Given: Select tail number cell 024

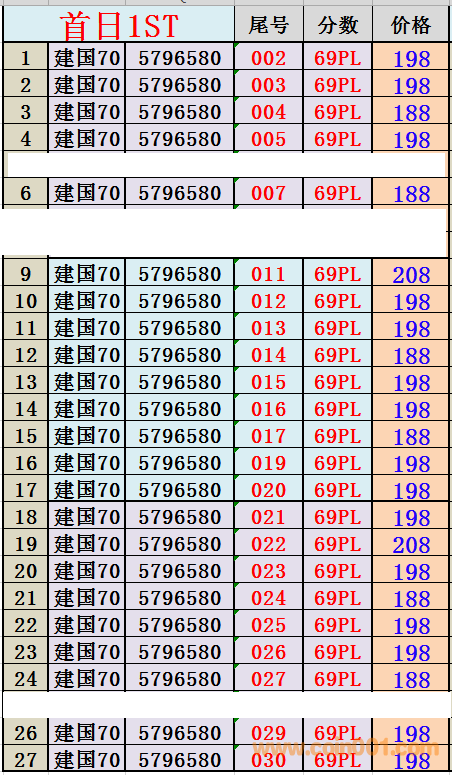Looking at the screenshot, I should click(269, 598).
